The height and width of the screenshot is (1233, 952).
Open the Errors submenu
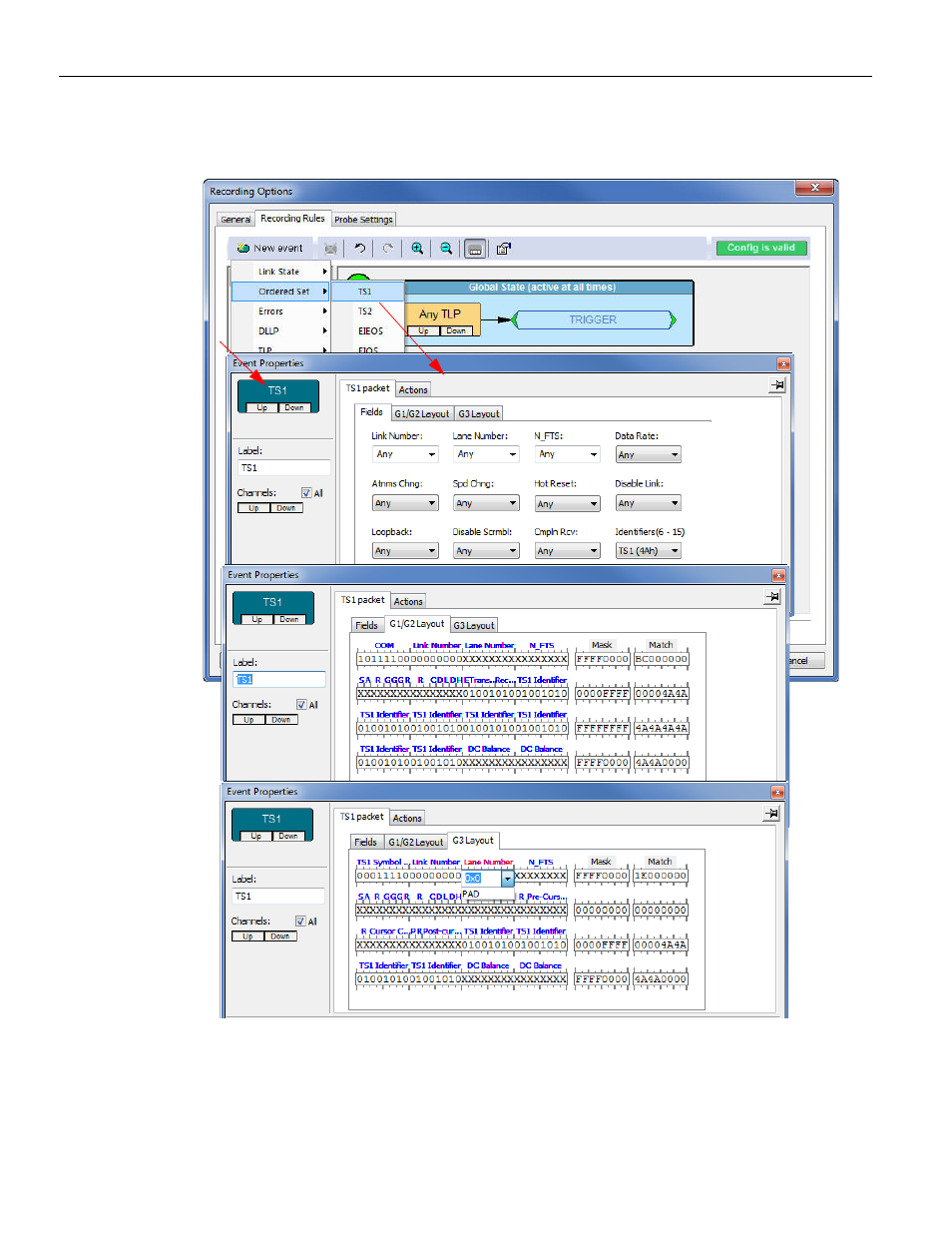click(x=280, y=311)
